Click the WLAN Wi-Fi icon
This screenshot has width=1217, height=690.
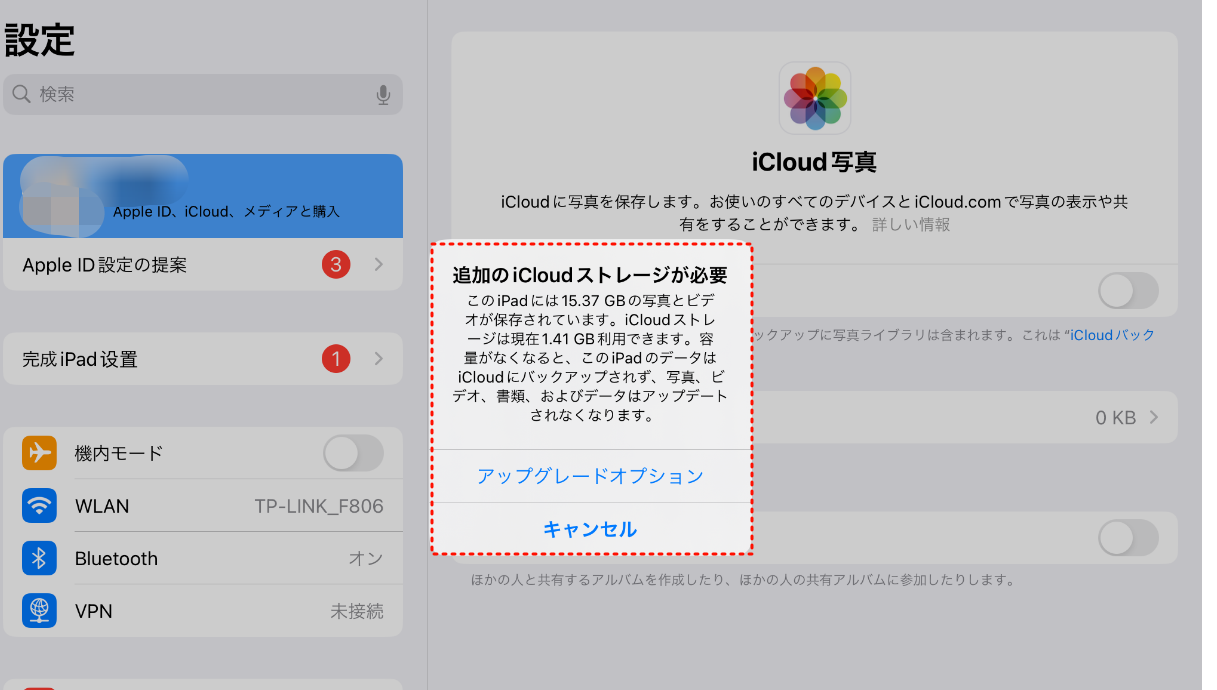coord(39,506)
